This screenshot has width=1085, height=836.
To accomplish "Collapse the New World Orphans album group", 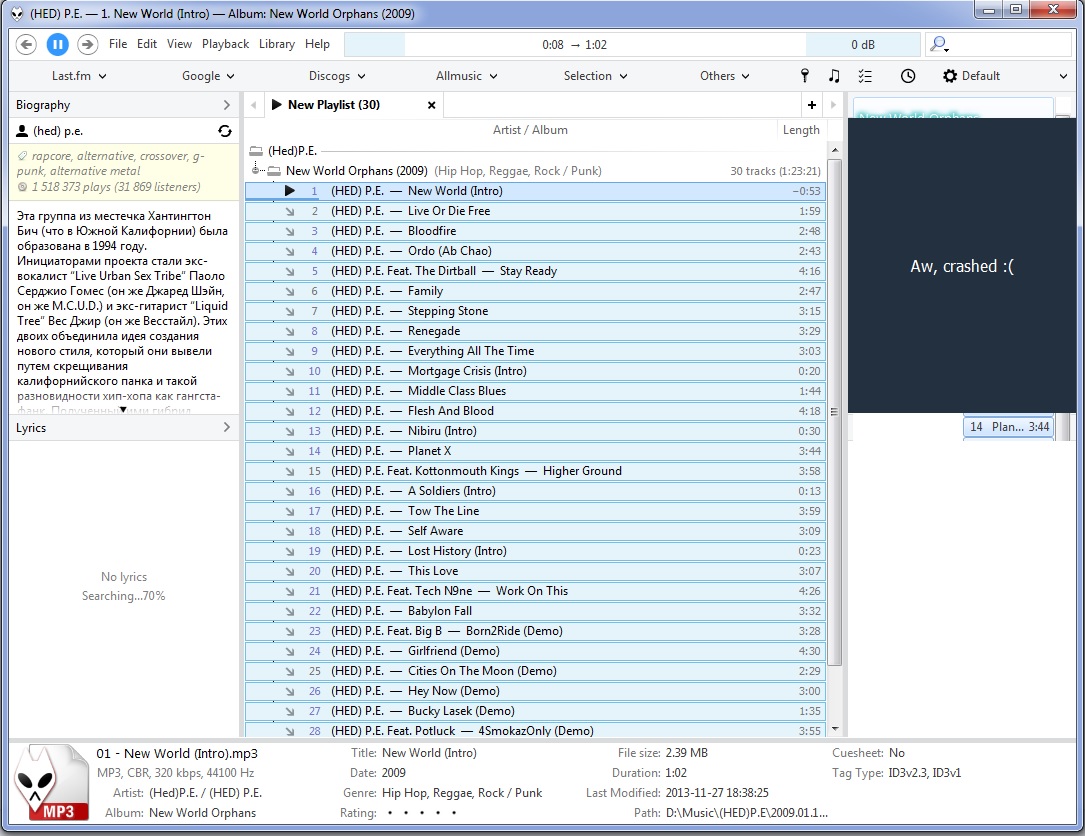I will (257, 171).
